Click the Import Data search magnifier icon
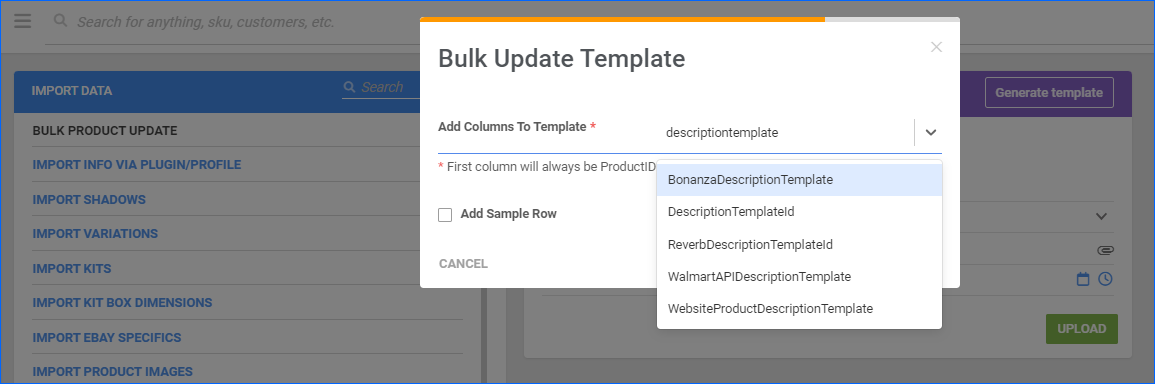Viewport: 1155px width, 384px height. coord(350,87)
